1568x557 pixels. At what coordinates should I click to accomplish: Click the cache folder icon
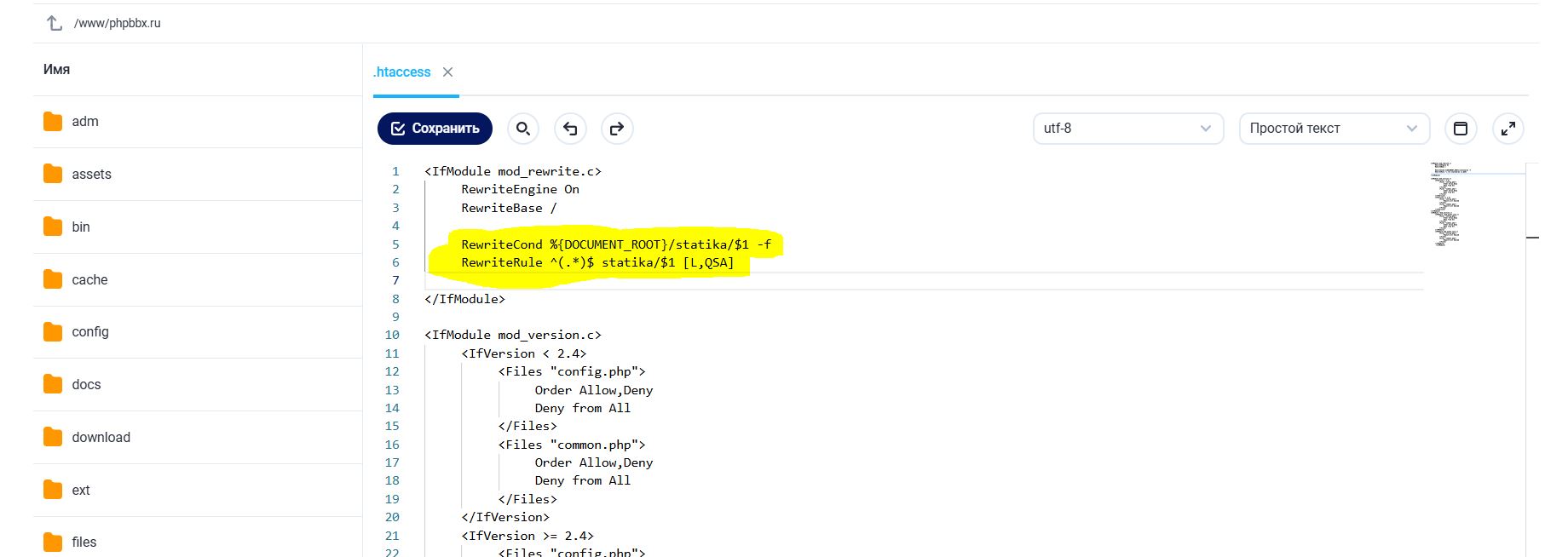point(53,279)
